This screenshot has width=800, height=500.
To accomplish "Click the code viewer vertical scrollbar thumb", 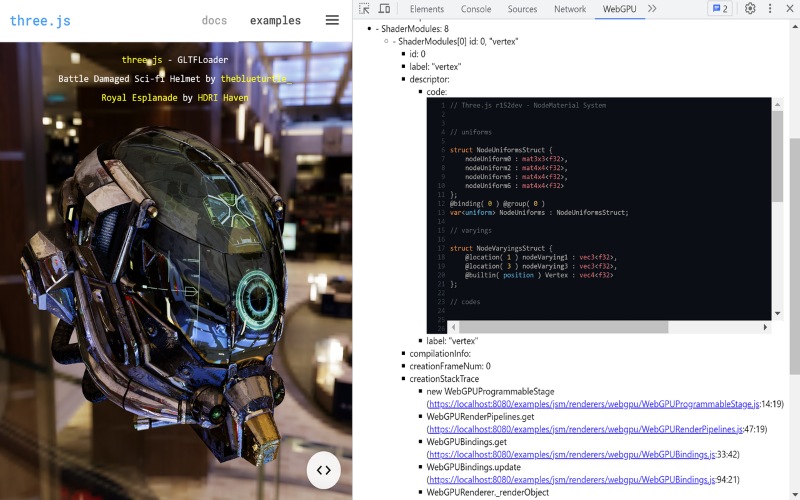I will tap(778, 156).
